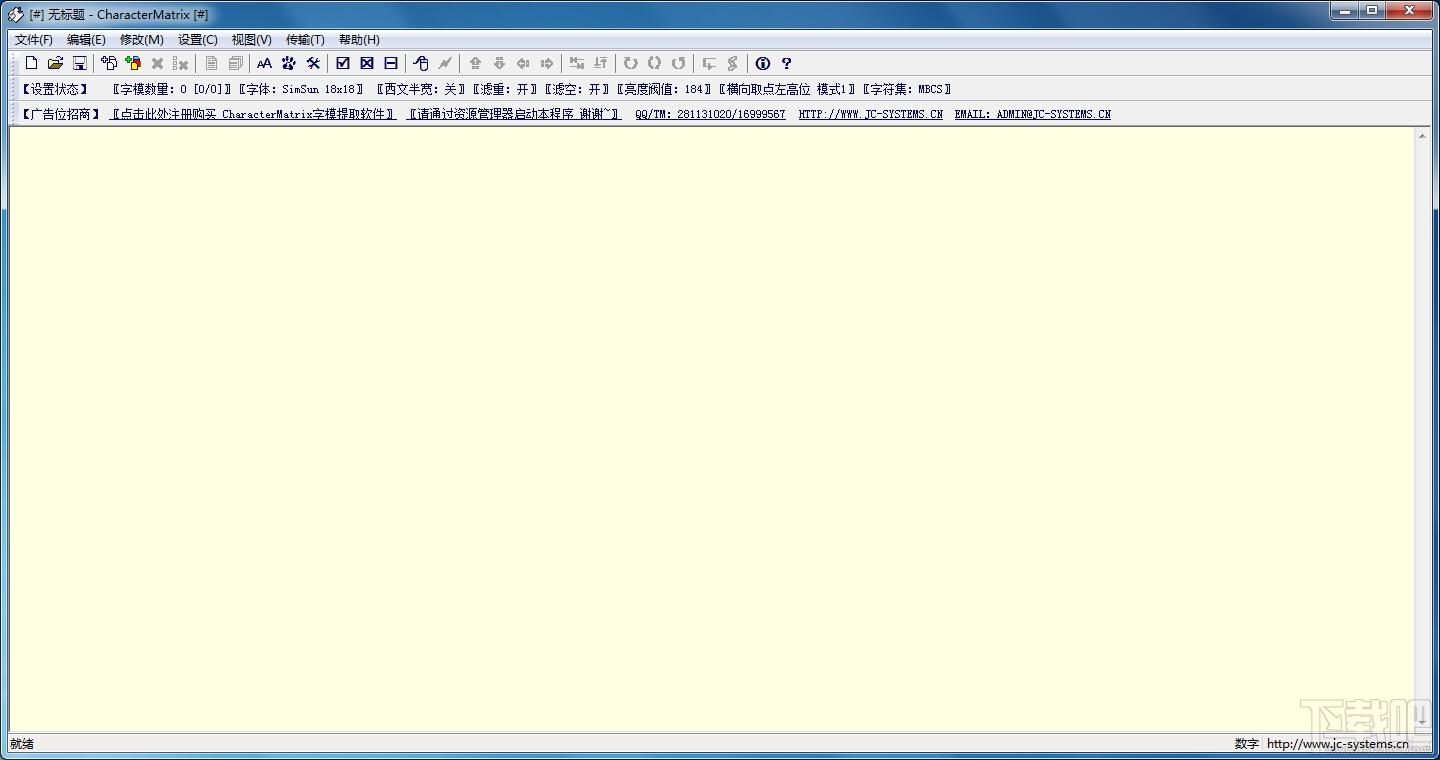Click the 数字 indicator in the status bar

point(1246,743)
